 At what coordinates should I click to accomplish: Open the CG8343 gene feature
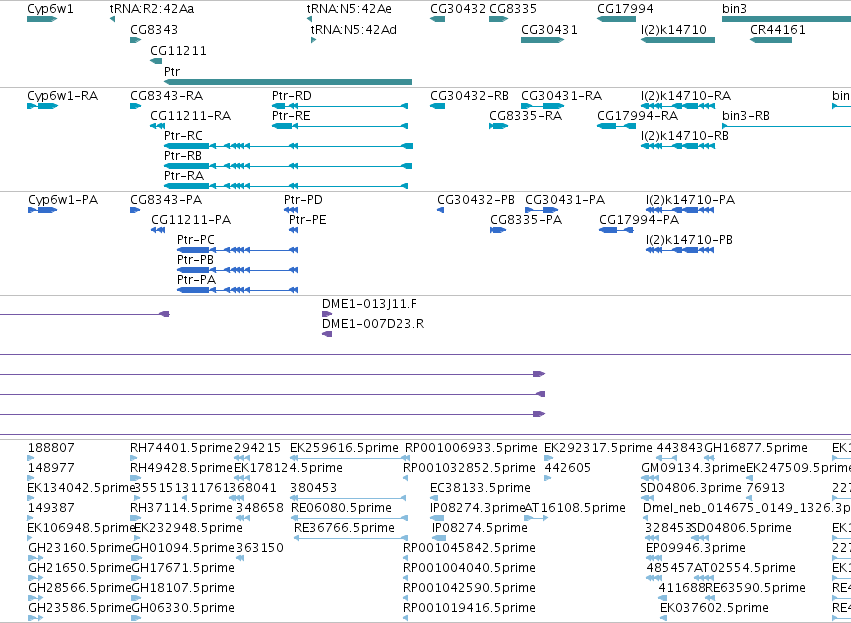point(136,40)
